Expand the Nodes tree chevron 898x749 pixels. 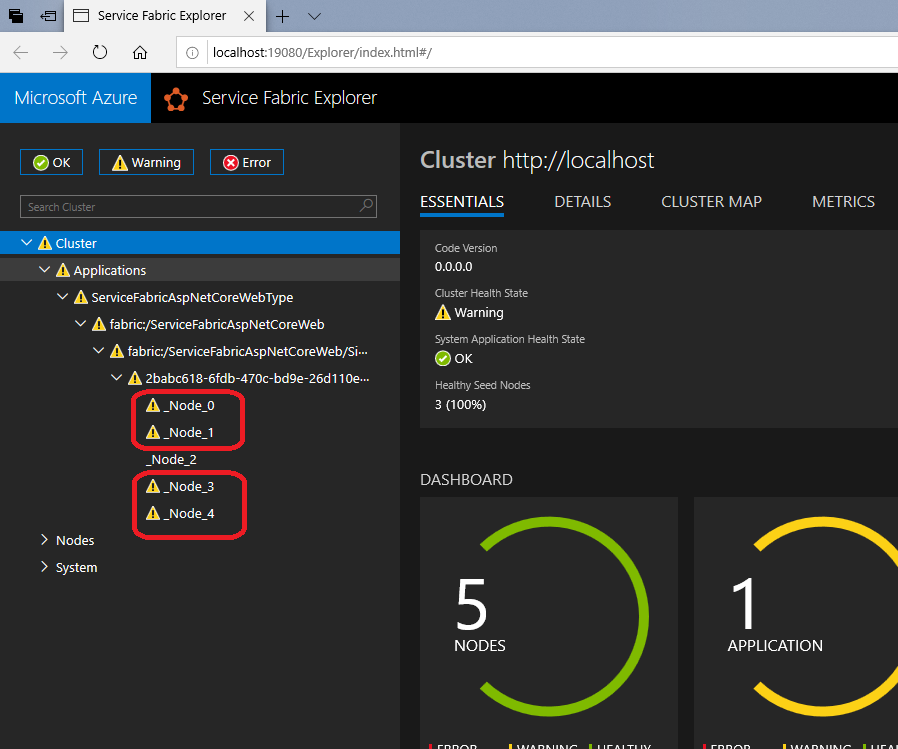[44, 539]
